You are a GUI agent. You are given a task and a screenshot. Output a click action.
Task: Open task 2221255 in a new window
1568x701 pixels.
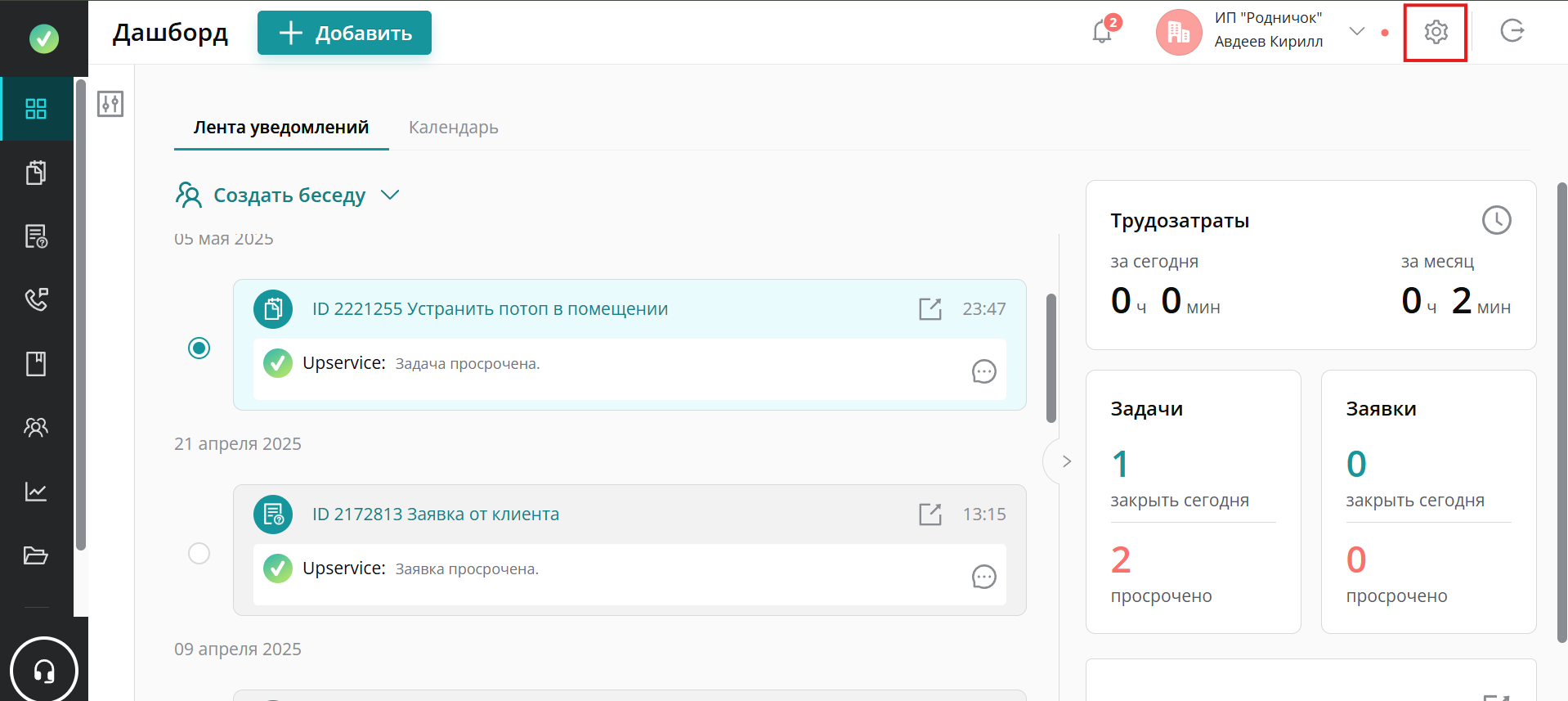[930, 309]
